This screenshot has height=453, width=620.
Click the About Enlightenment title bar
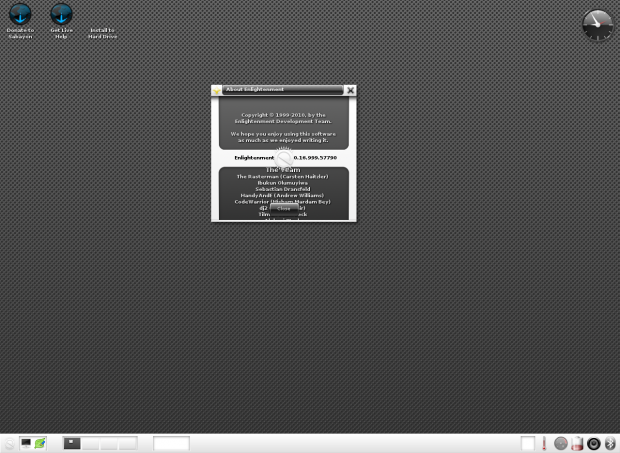point(282,90)
